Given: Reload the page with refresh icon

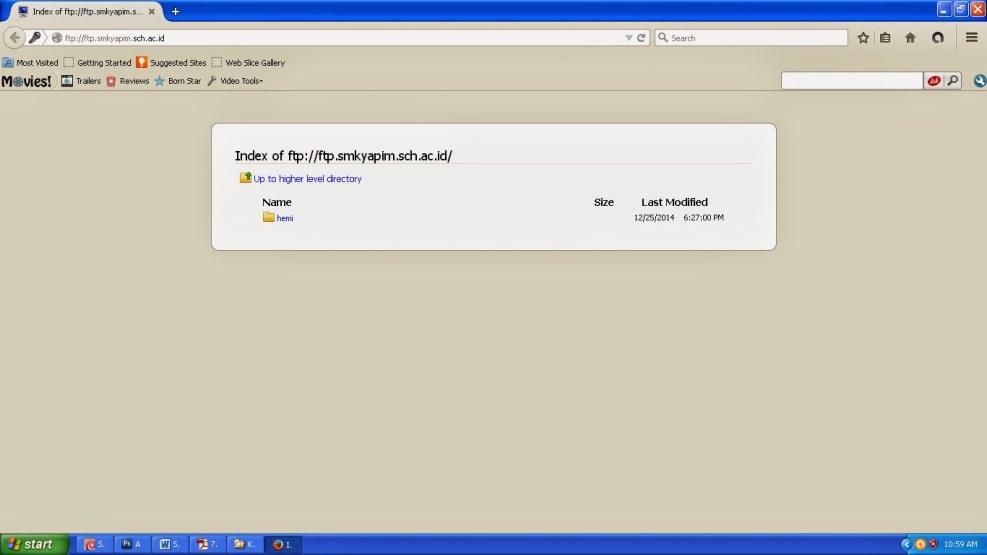Looking at the screenshot, I should [x=641, y=38].
